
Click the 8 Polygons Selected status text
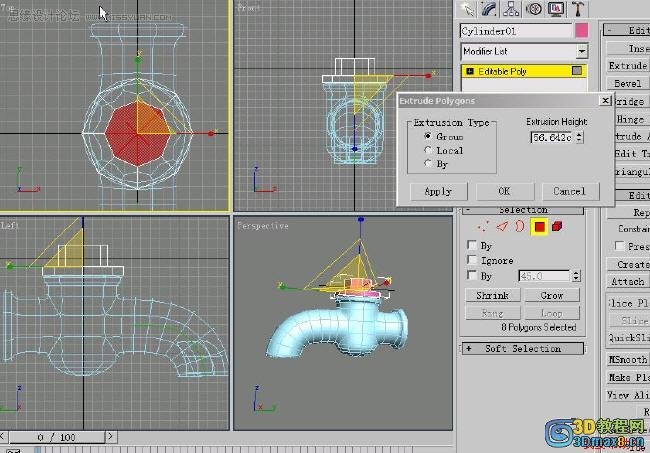coord(538,327)
